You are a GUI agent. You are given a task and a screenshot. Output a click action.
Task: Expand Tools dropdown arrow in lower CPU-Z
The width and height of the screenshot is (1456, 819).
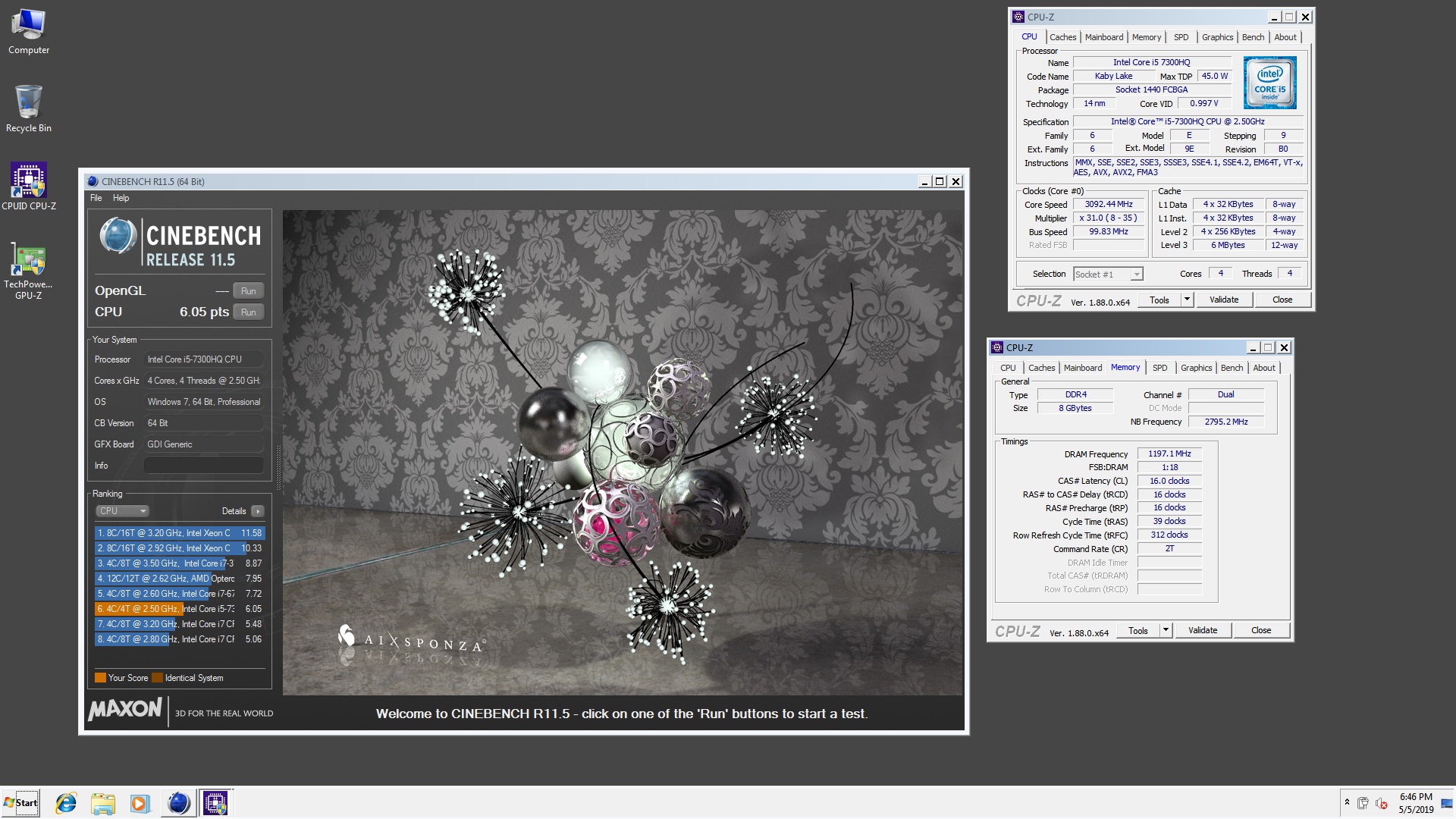1166,631
